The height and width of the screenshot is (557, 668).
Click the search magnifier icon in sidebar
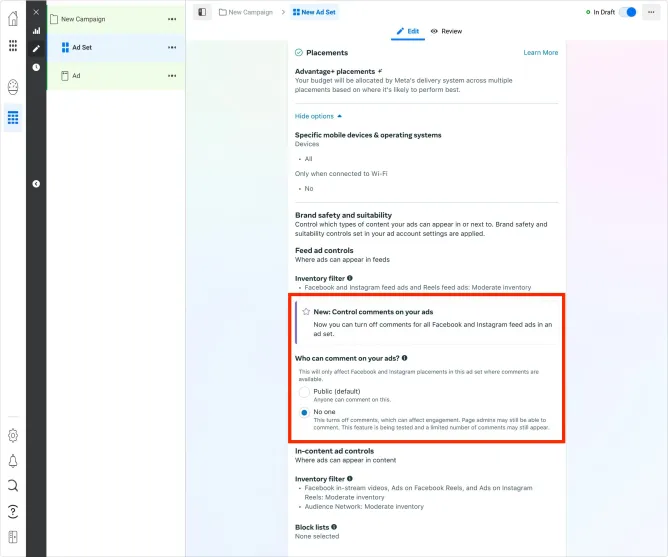click(13, 485)
